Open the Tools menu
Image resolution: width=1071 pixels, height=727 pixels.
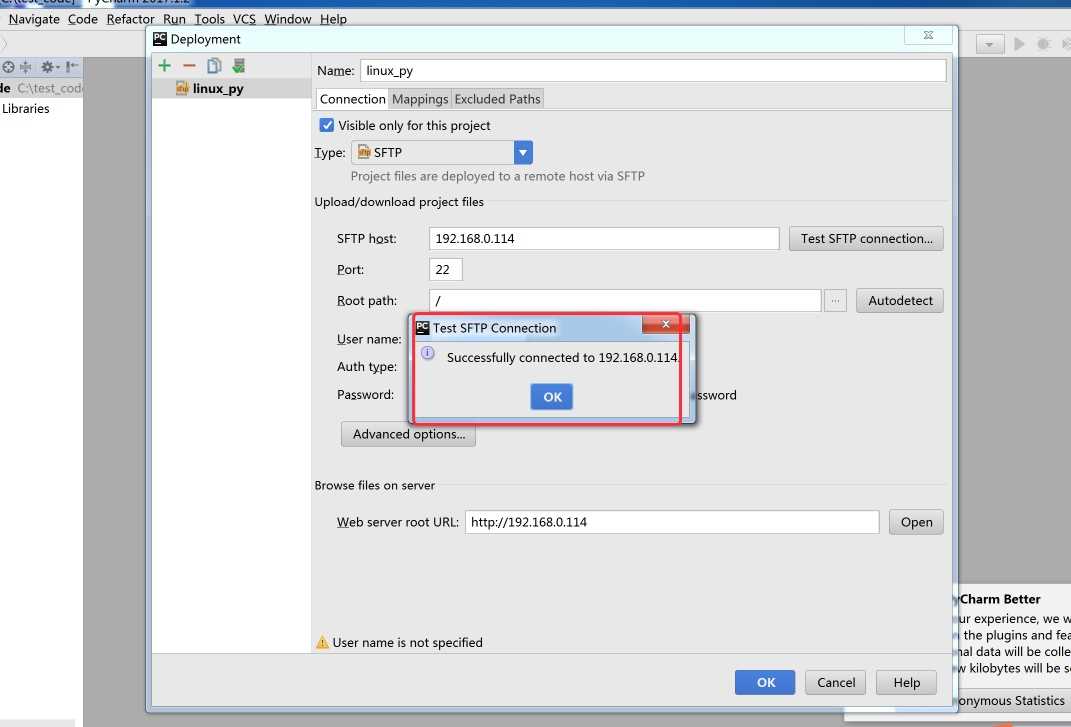point(209,19)
